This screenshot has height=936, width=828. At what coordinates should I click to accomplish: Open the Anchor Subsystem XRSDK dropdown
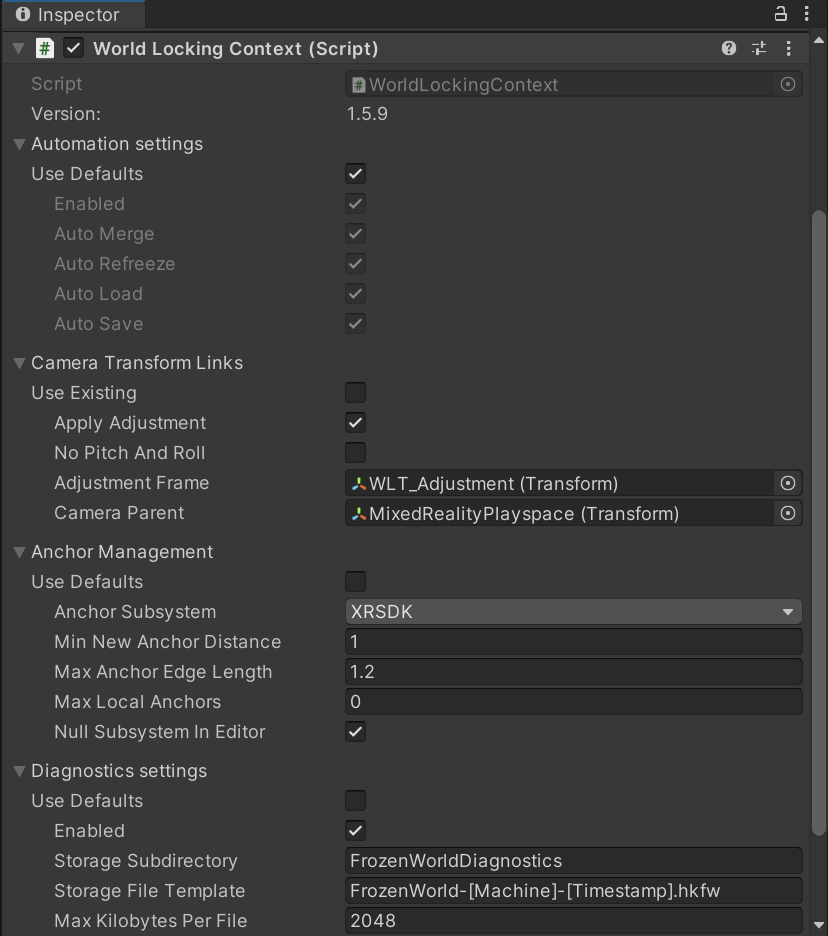573,611
